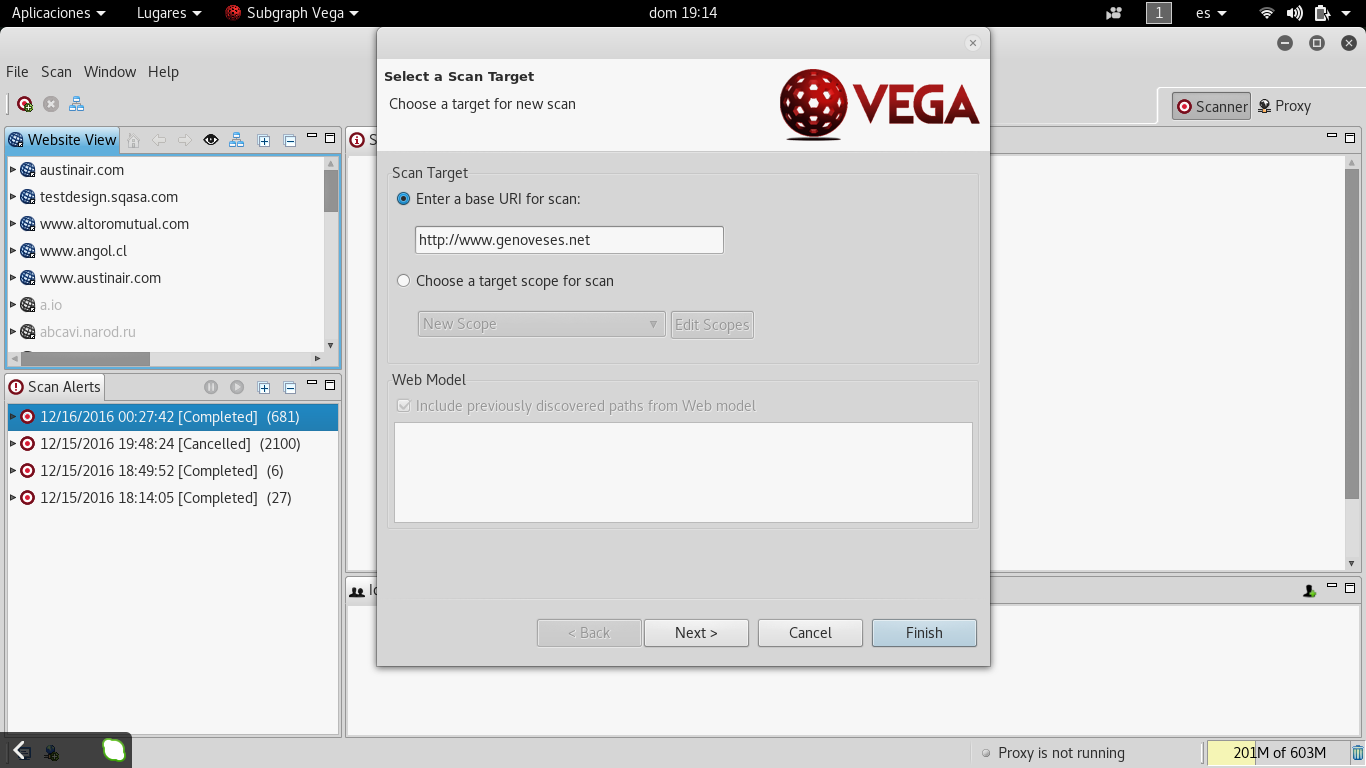Switch to the Scanner perspective

pos(1211,106)
